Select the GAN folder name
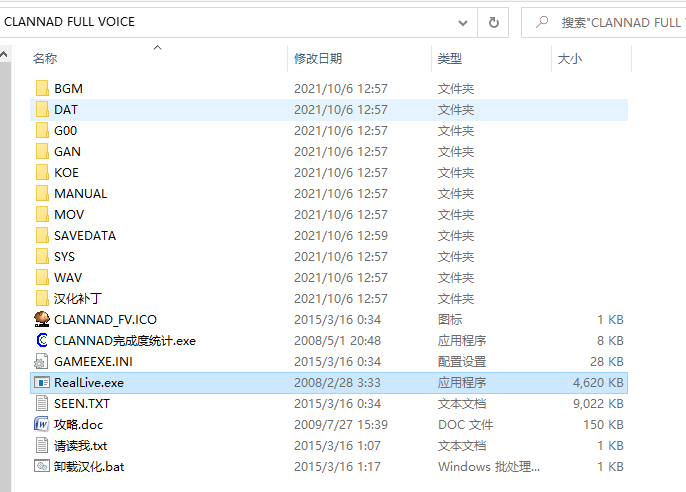Image resolution: width=686 pixels, height=492 pixels. point(67,151)
